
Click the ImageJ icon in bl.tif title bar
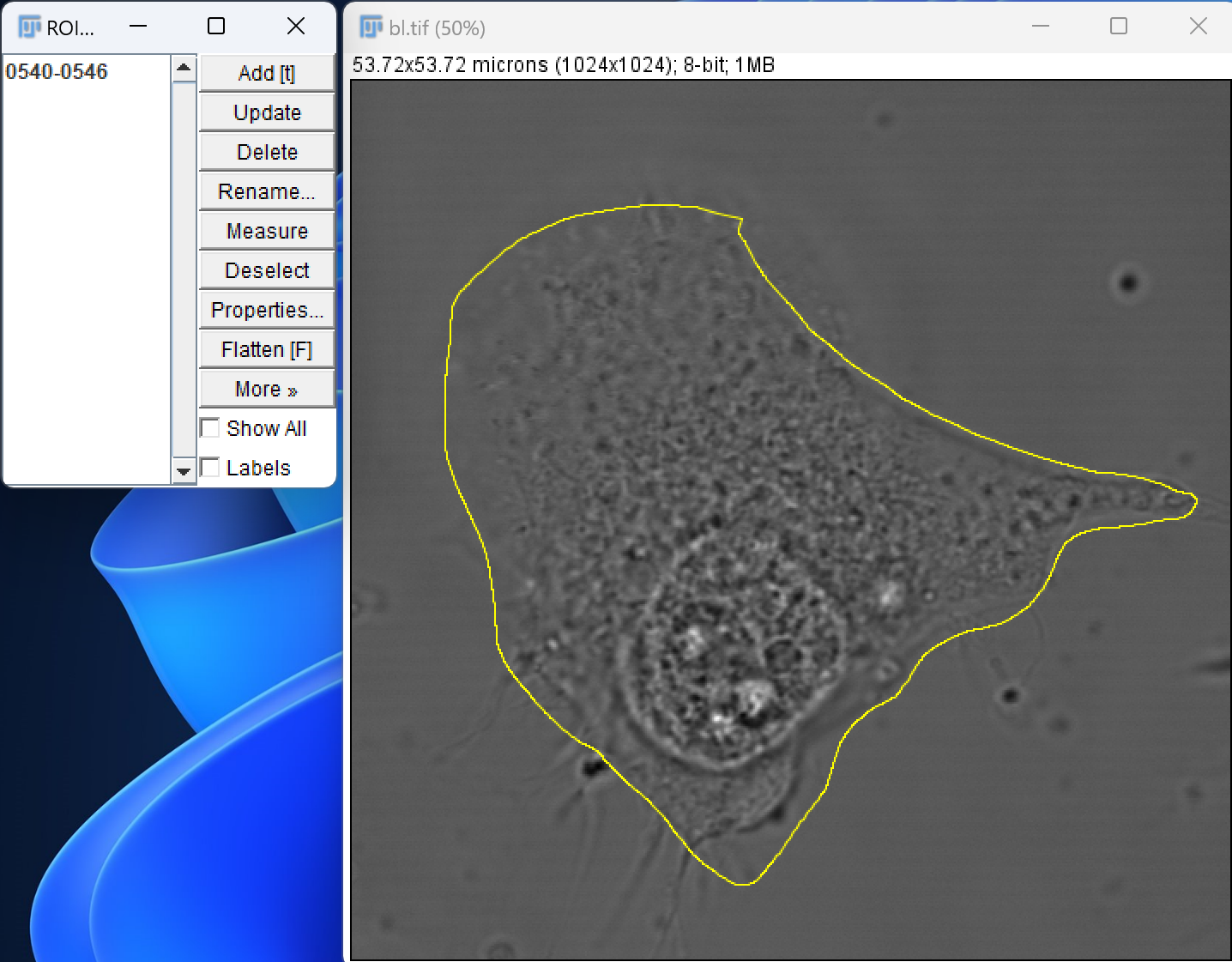tap(371, 27)
